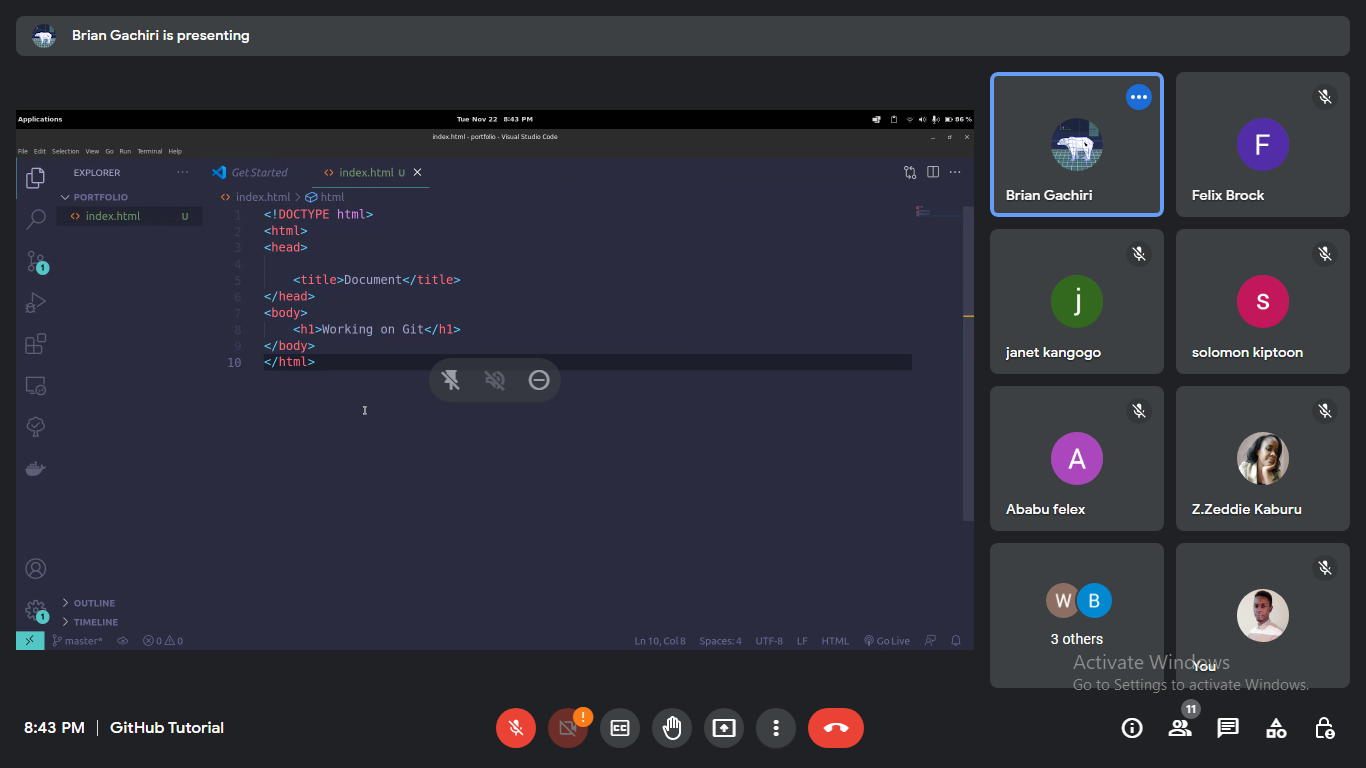1366x768 pixels.
Task: Open the activities panel
Action: pos(1276,728)
